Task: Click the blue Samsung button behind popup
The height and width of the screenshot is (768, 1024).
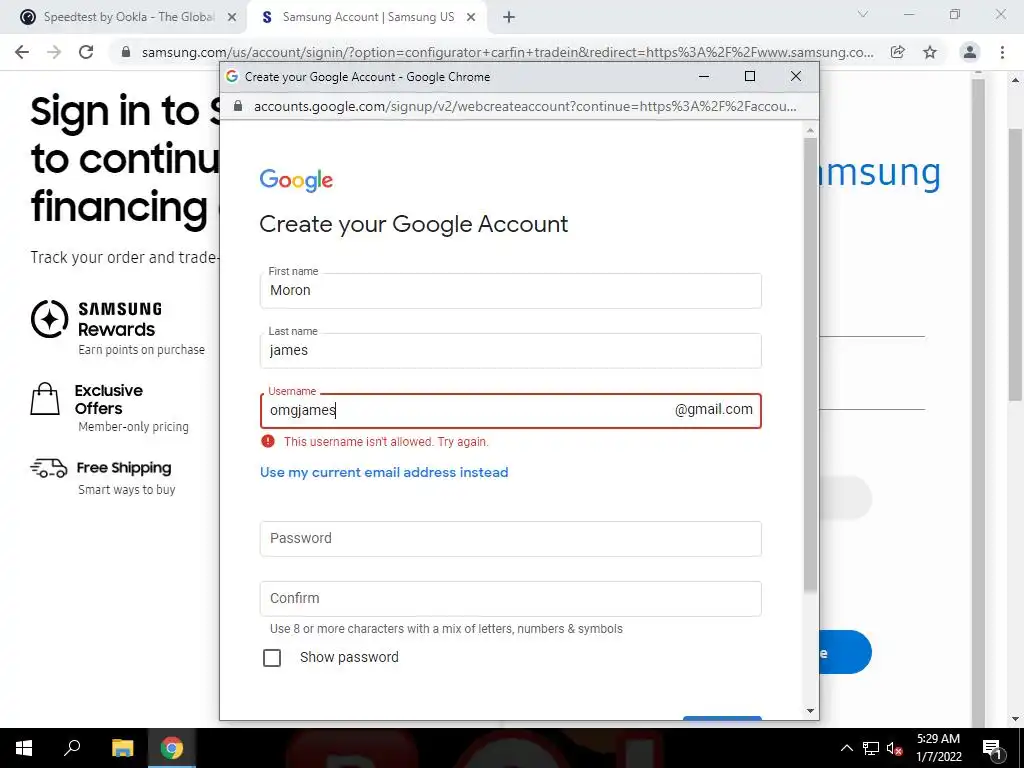Action: click(845, 652)
